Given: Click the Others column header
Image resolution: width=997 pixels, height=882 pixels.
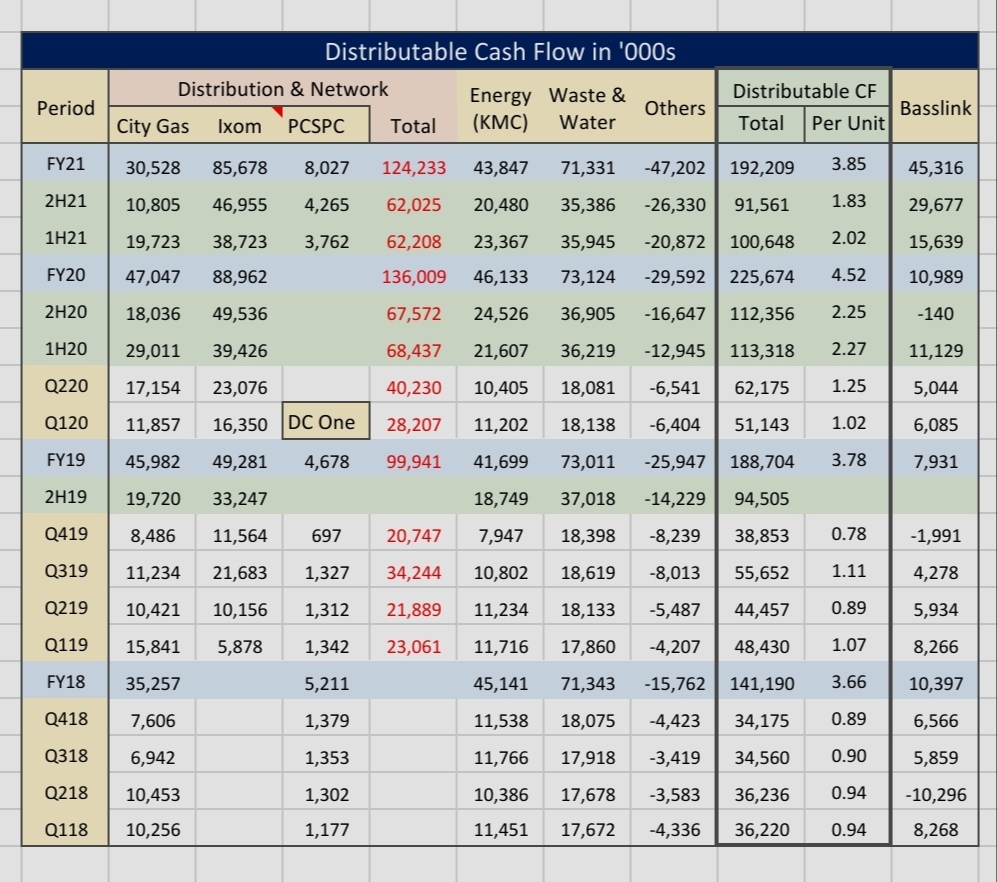Looking at the screenshot, I should click(673, 108).
